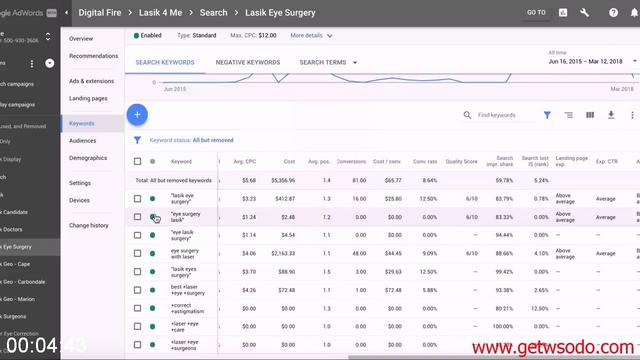Open Demographics section
This screenshot has height=360, width=640.
pyautogui.click(x=88, y=158)
